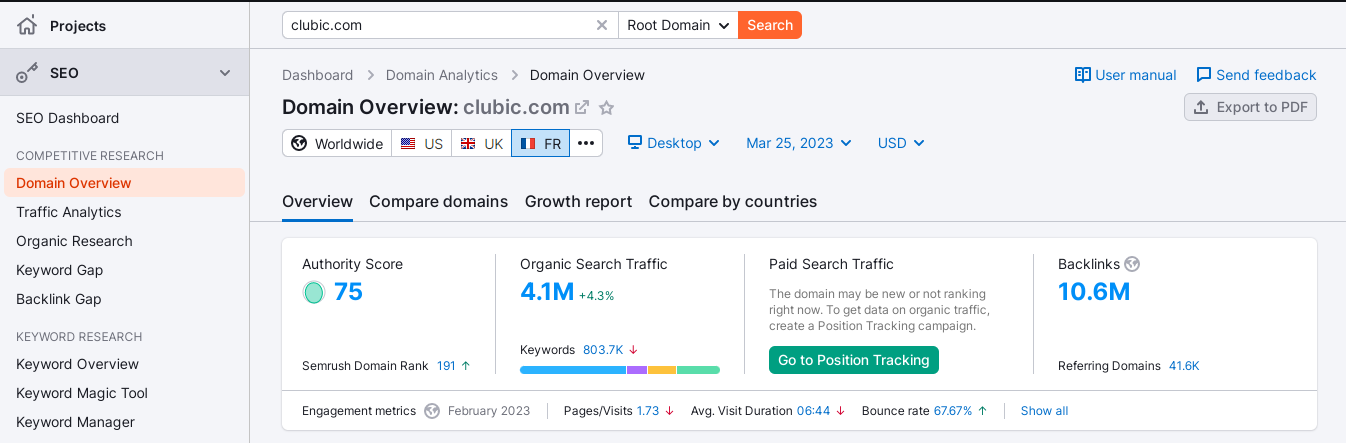Open Backlink Gap tool
The image size is (1346, 443).
tap(58, 299)
